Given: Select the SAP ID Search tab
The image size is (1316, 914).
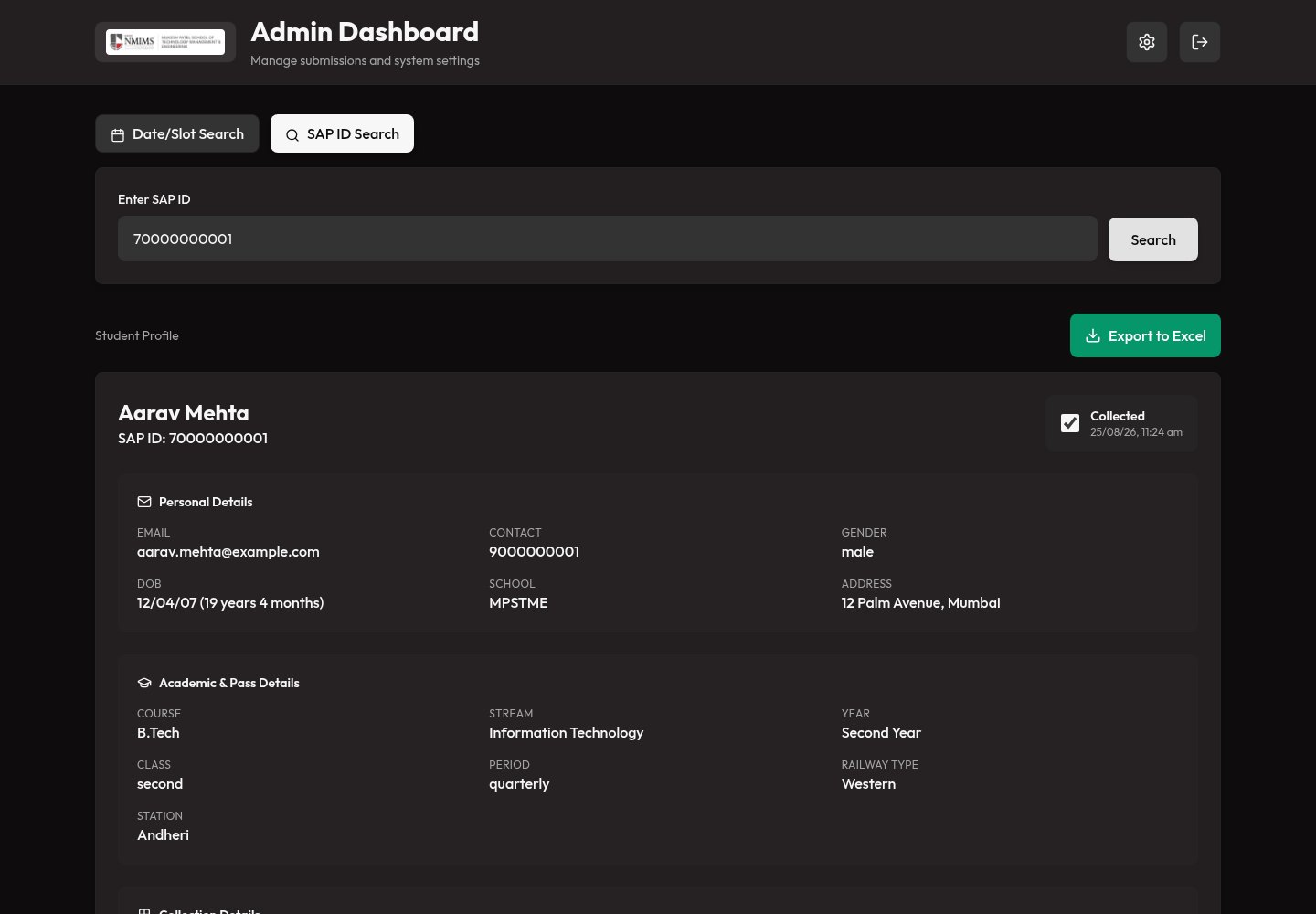Looking at the screenshot, I should pos(342,133).
